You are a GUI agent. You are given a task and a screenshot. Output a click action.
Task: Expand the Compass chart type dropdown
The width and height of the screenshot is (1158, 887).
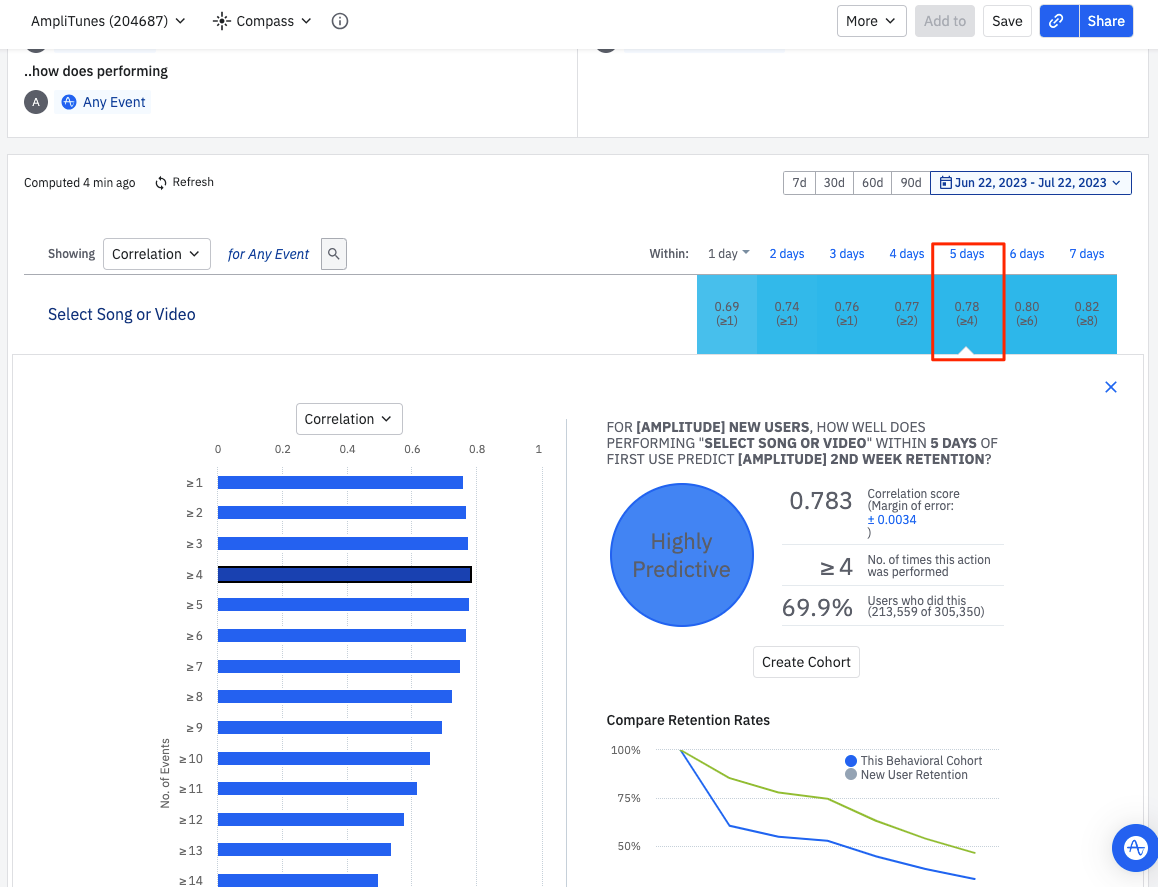tap(263, 21)
